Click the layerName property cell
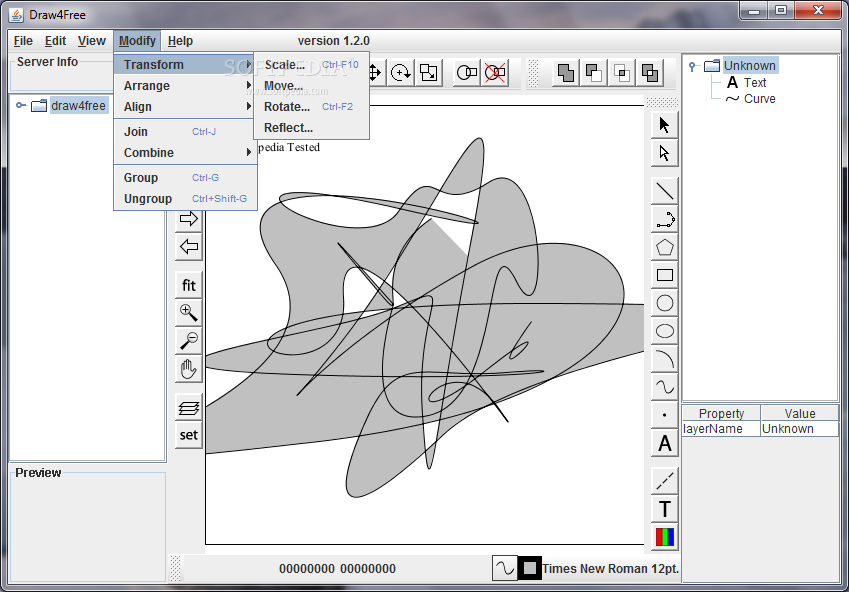This screenshot has width=849, height=592. click(x=721, y=428)
